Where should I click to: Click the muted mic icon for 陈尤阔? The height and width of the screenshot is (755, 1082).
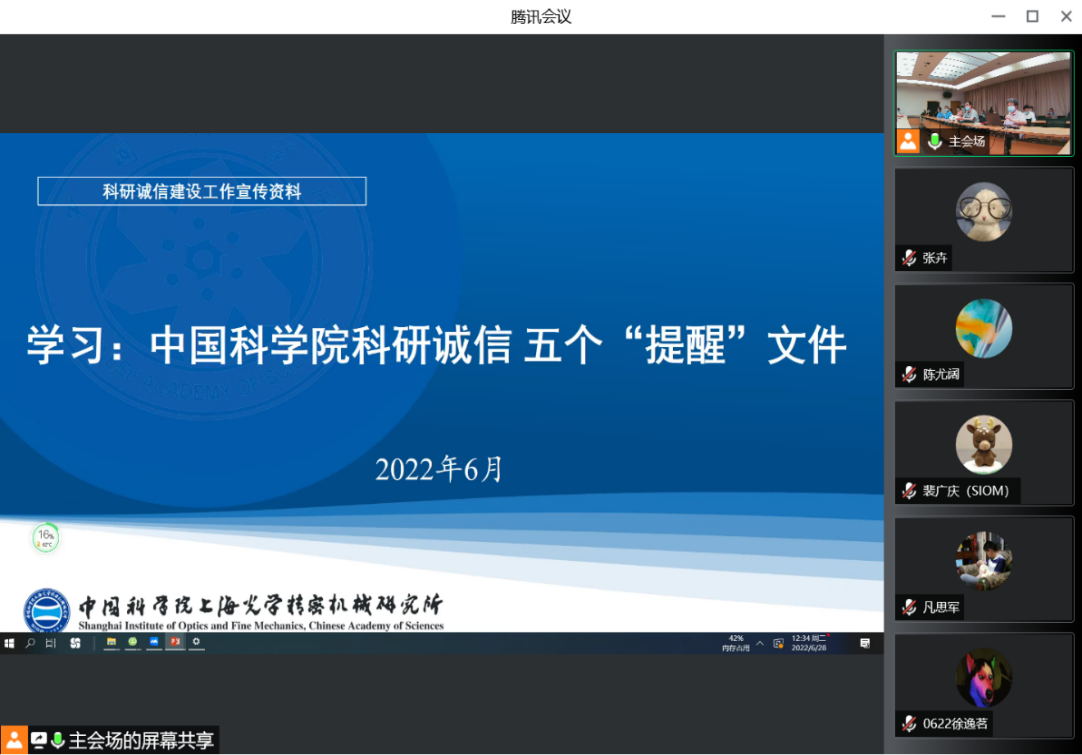coord(909,375)
